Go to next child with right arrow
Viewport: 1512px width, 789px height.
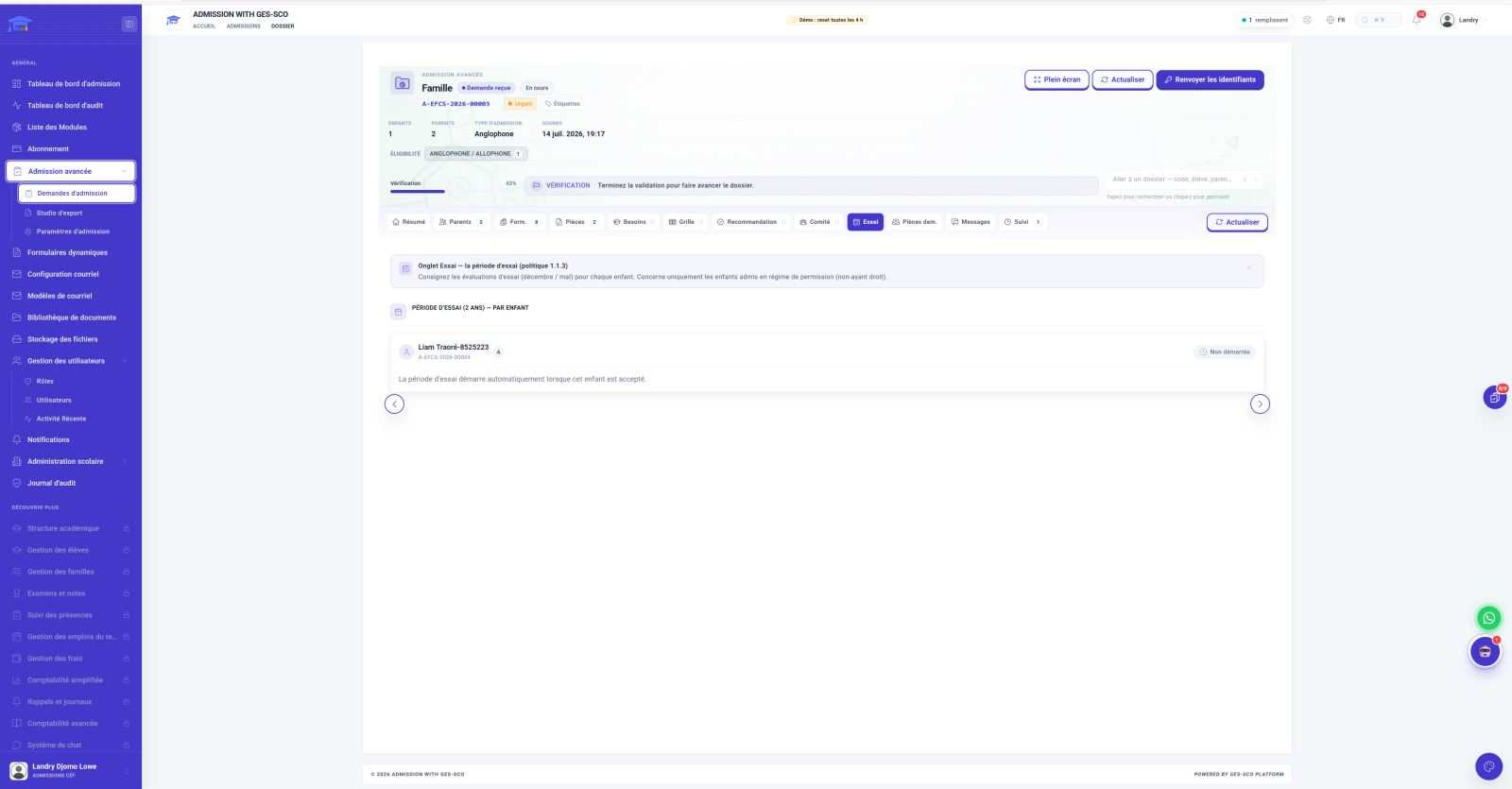click(x=1260, y=404)
